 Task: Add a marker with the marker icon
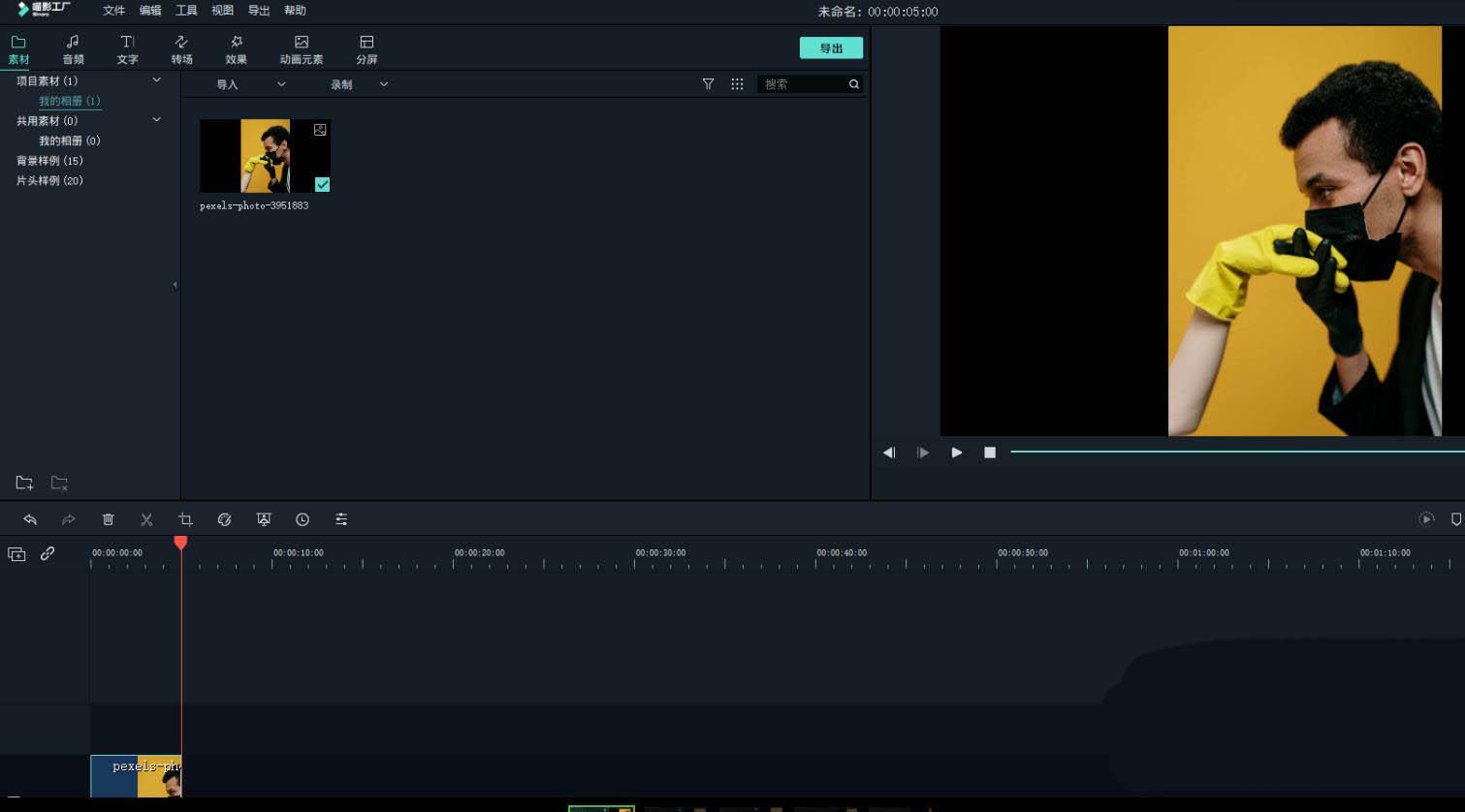coord(1455,519)
